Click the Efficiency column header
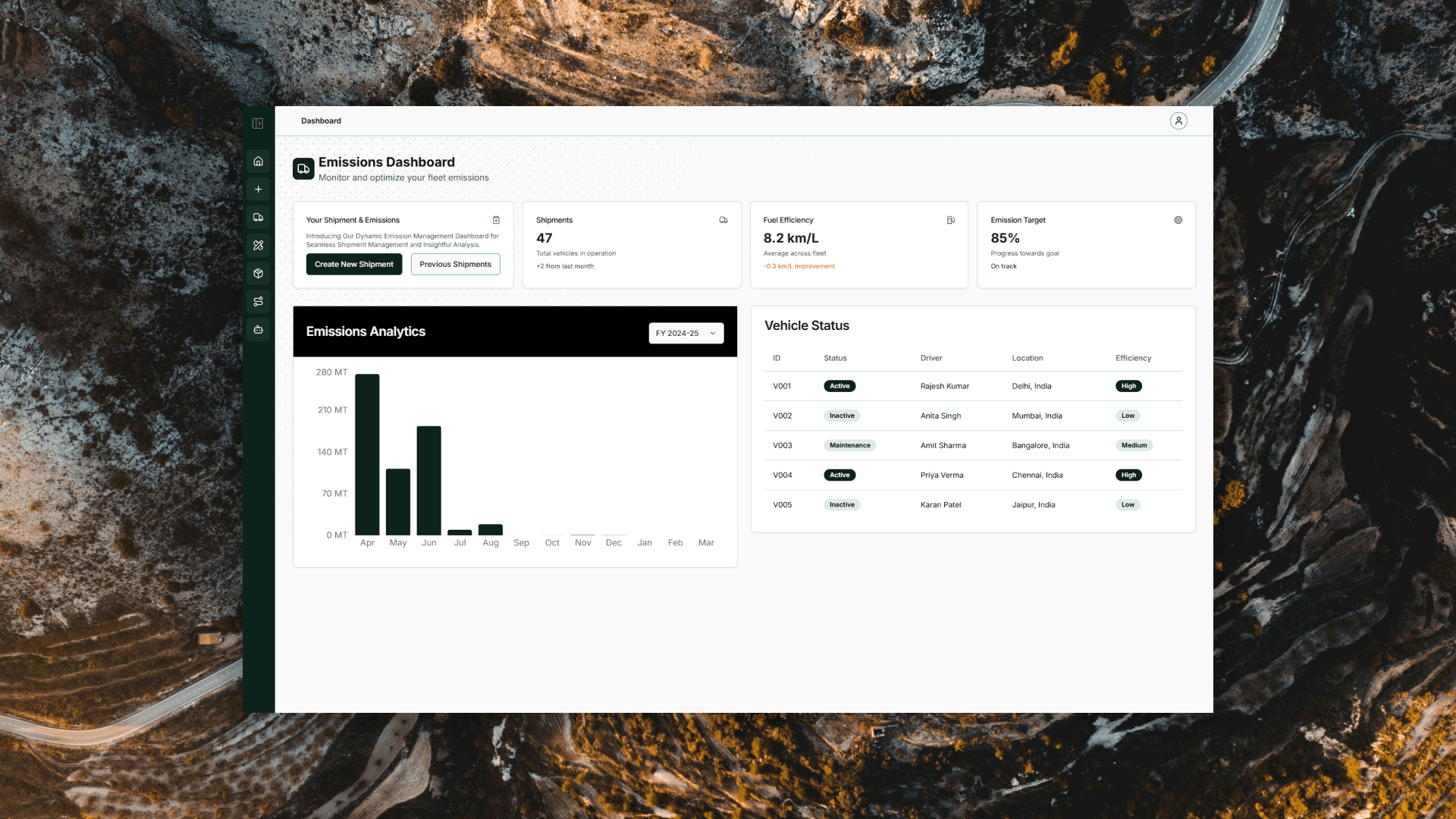This screenshot has width=1456, height=819. pyautogui.click(x=1133, y=358)
